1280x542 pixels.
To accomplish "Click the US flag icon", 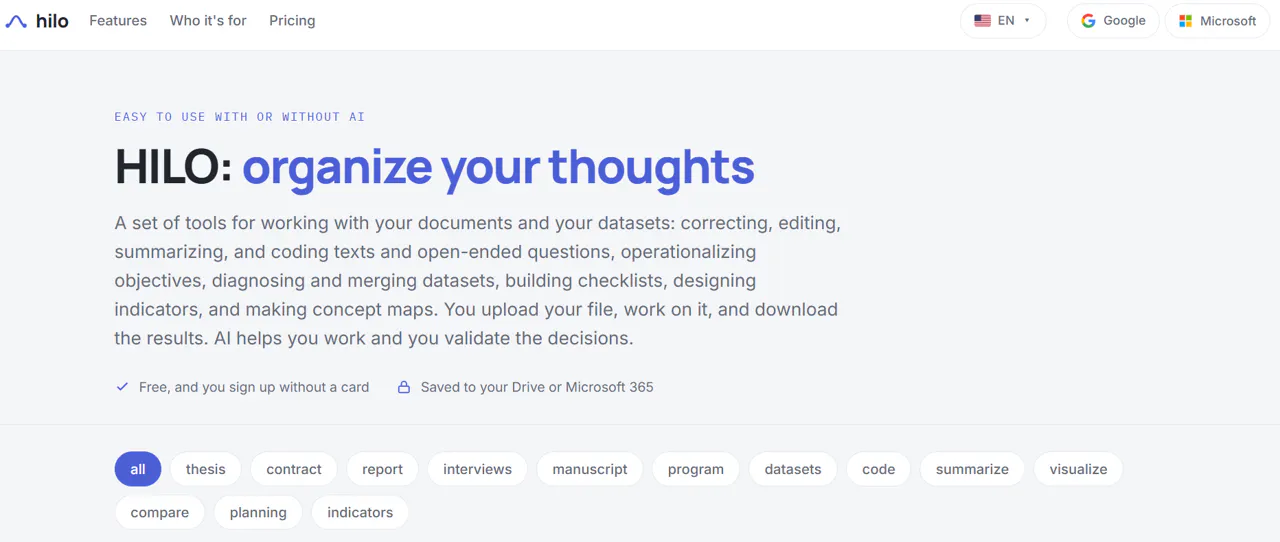I will tap(982, 20).
